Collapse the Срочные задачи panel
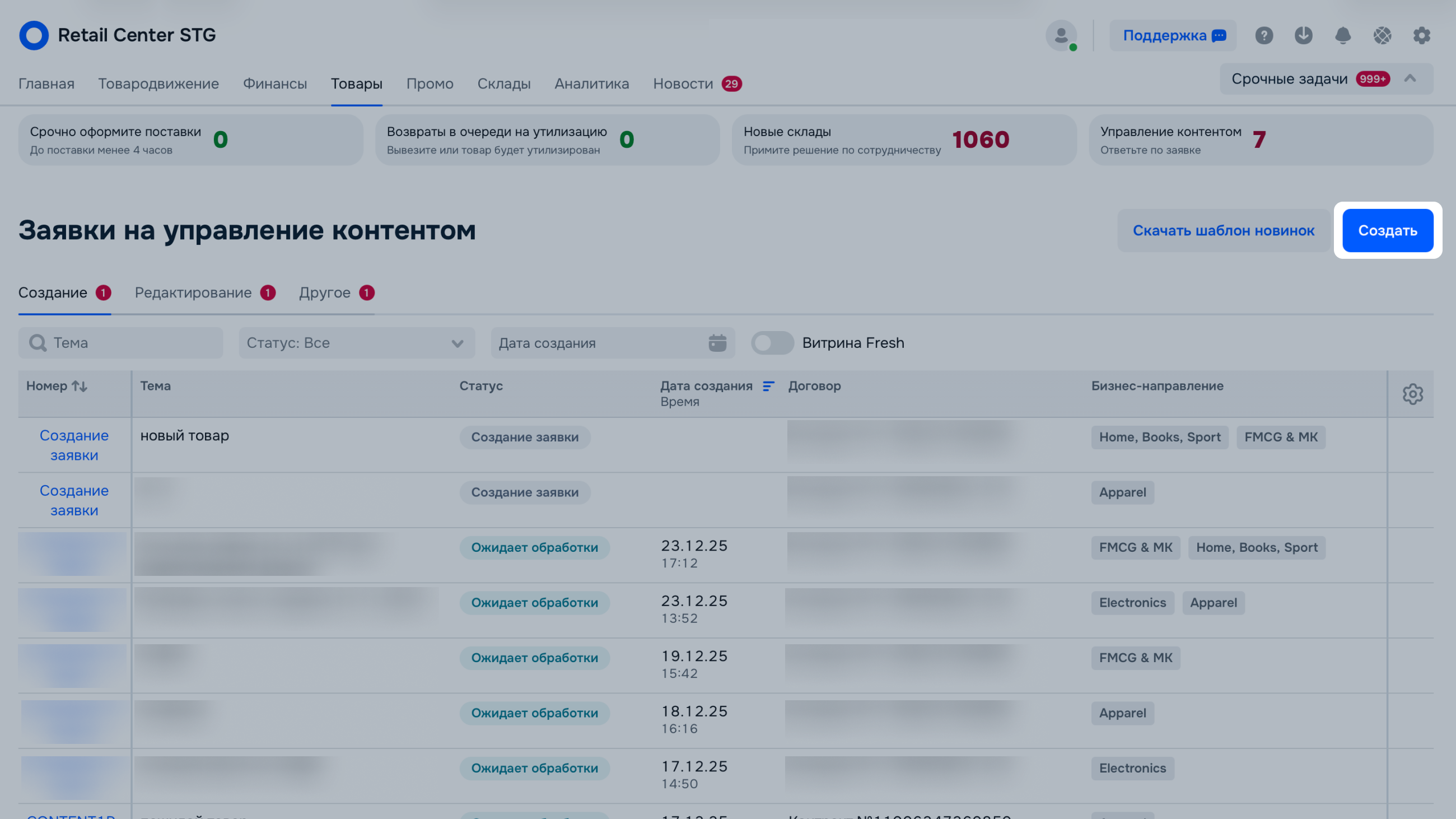The width and height of the screenshot is (1456, 819). pyautogui.click(x=1410, y=78)
